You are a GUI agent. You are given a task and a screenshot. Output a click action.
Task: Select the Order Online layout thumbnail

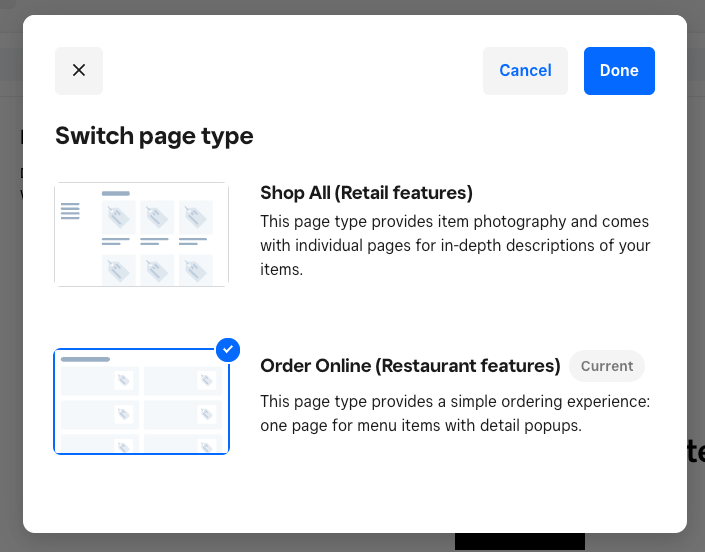pyautogui.click(x=141, y=401)
